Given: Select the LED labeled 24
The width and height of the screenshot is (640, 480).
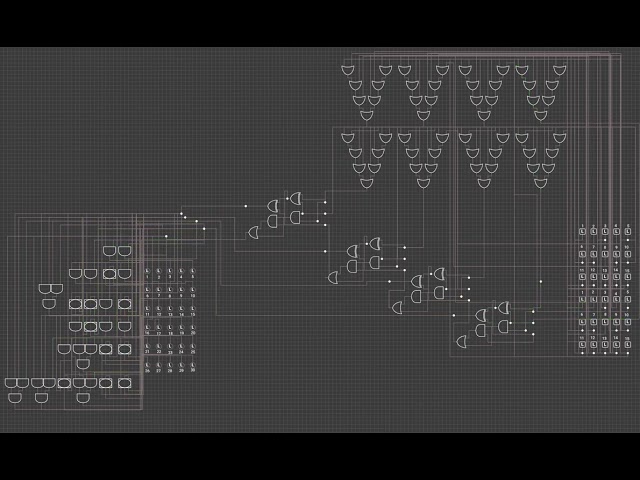Looking at the screenshot, I should coord(182,347).
